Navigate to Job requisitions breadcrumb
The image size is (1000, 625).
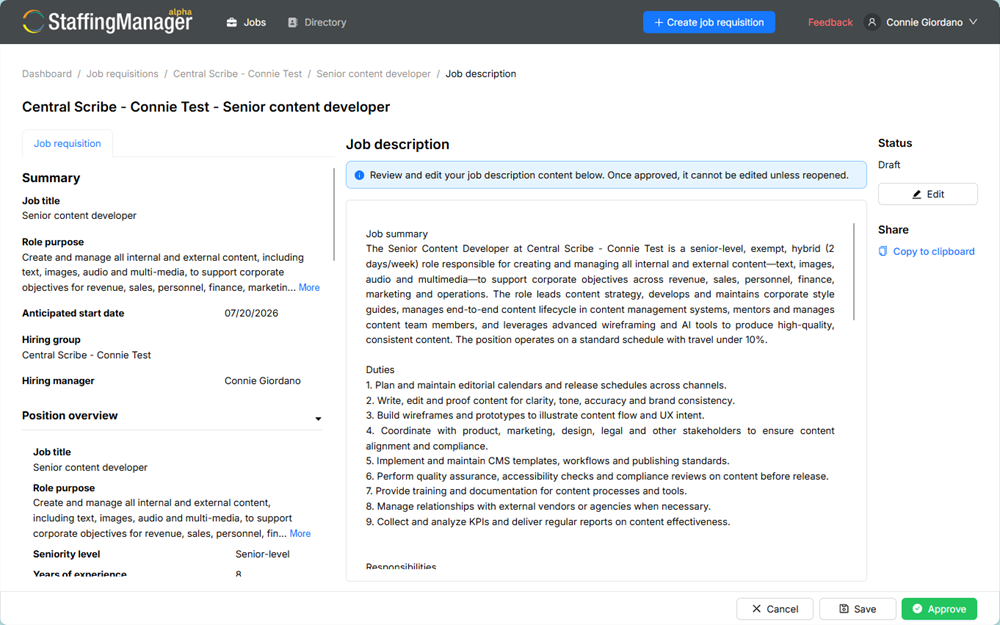122,74
